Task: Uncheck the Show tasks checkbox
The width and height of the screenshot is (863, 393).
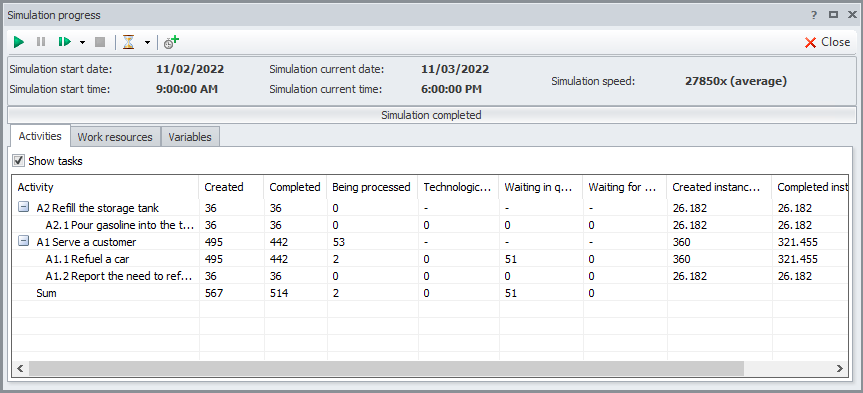Action: 19,161
